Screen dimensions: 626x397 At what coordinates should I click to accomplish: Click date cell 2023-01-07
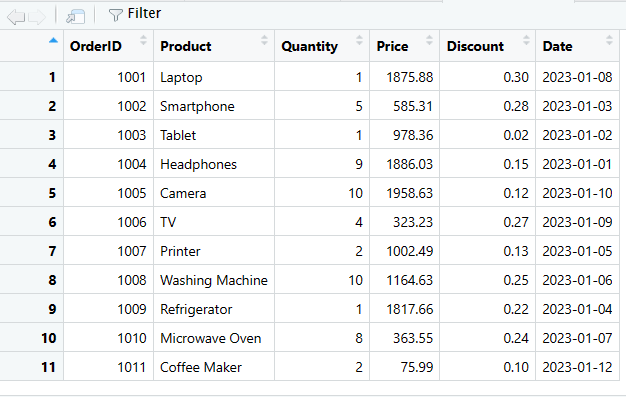pos(577,338)
